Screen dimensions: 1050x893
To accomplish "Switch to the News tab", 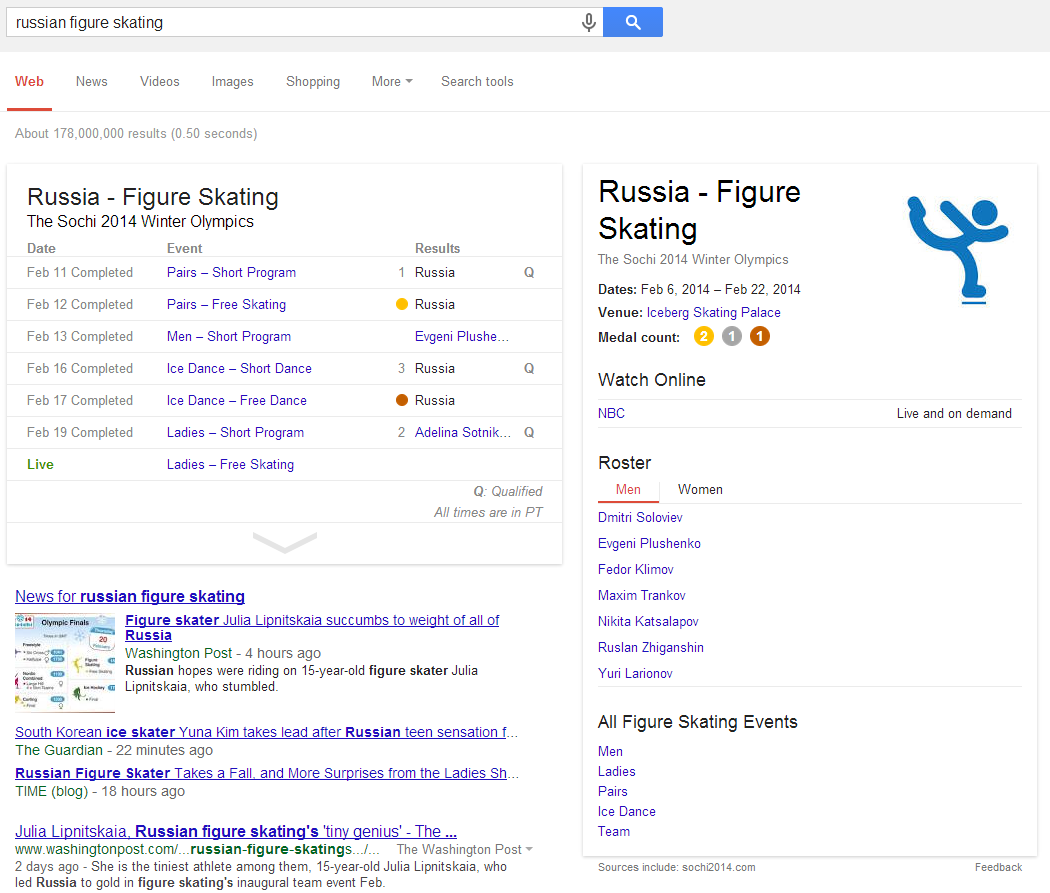I will point(92,82).
